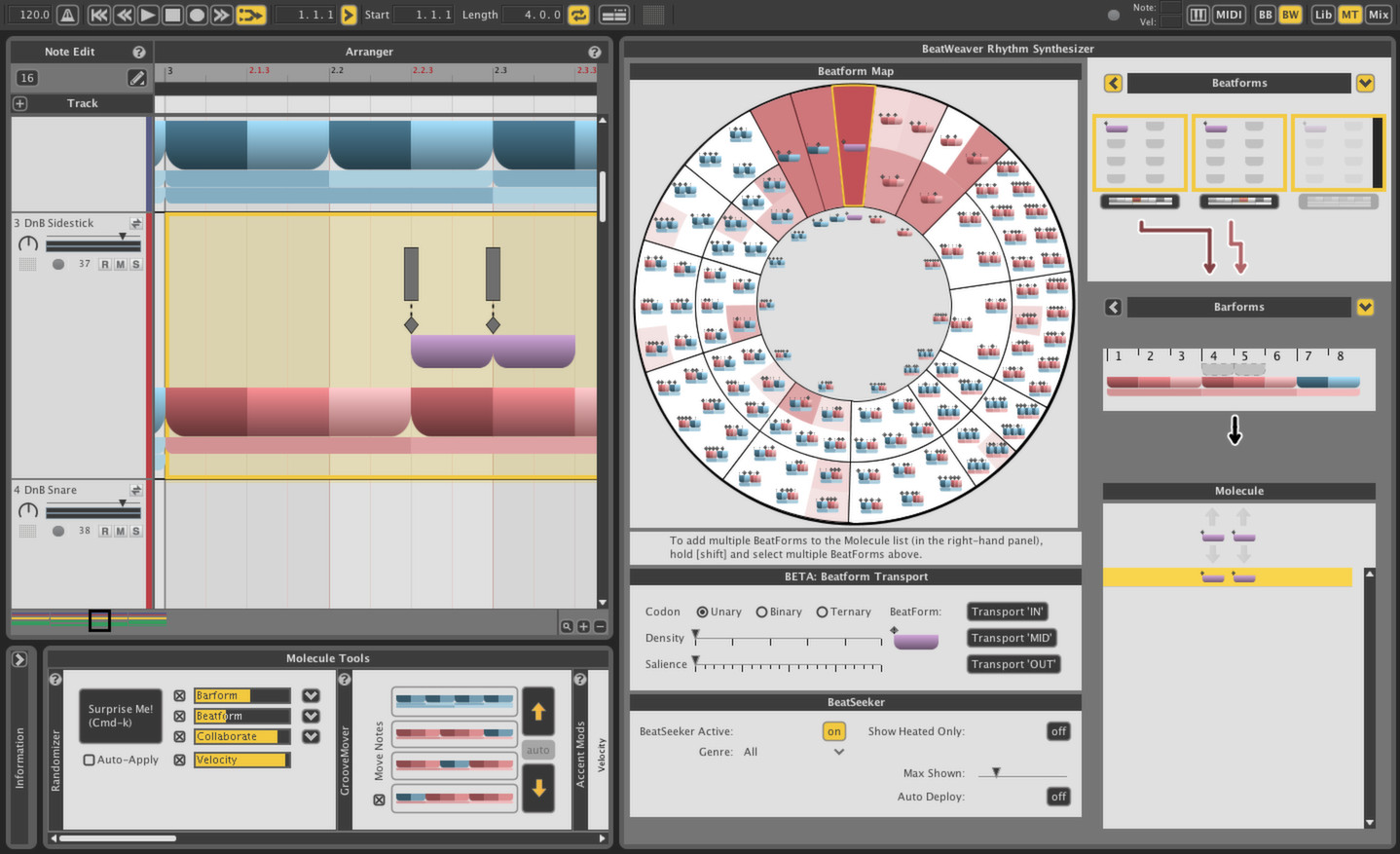Turn off BeatSeeker Active
This screenshot has width=1400, height=854.
pos(834,731)
